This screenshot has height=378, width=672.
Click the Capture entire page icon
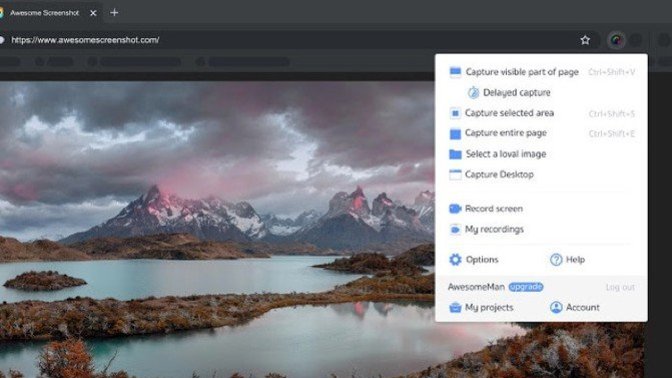(455, 134)
